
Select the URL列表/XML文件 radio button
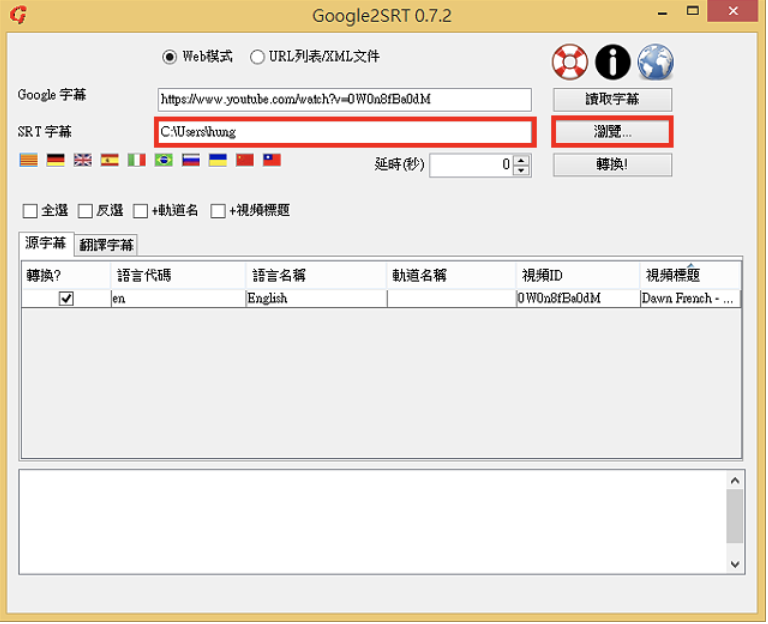coord(257,57)
